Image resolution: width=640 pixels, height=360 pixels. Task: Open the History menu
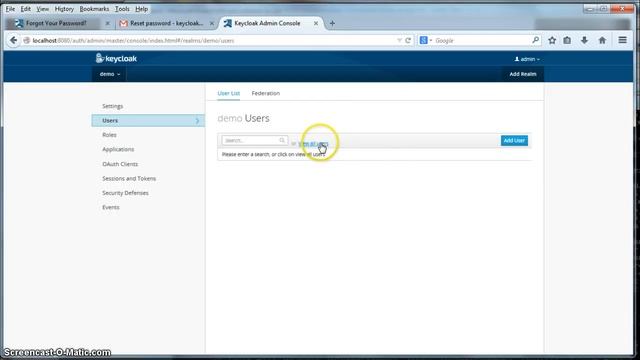click(x=64, y=9)
